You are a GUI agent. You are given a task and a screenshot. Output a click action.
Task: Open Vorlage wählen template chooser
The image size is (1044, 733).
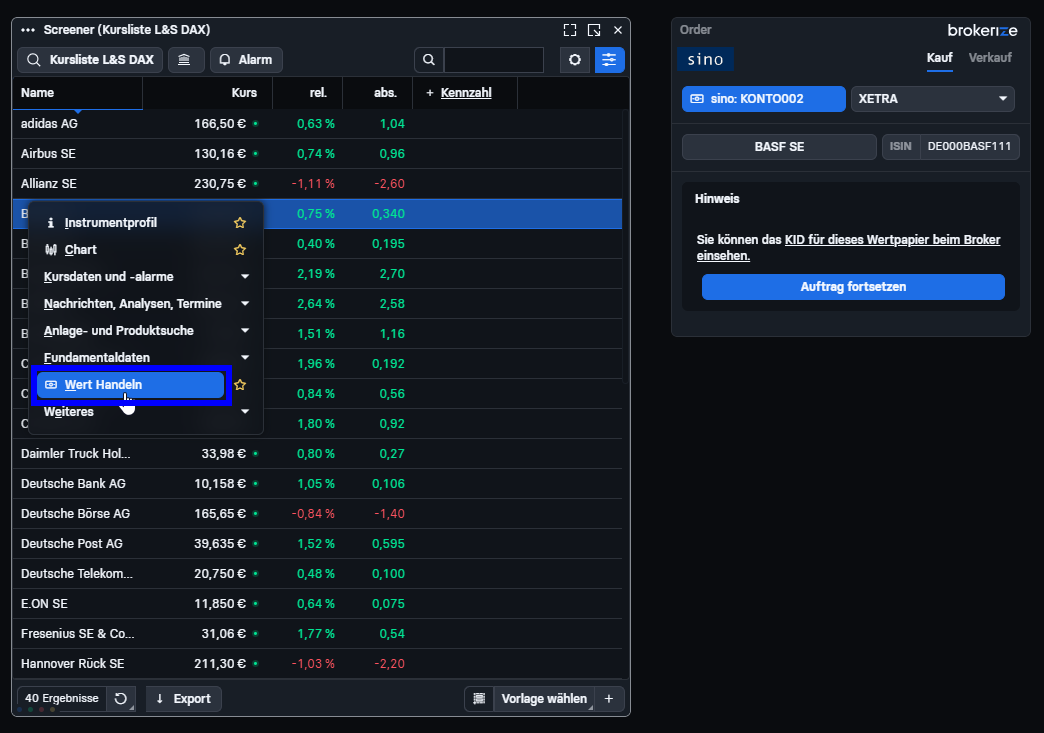pyautogui.click(x=544, y=698)
